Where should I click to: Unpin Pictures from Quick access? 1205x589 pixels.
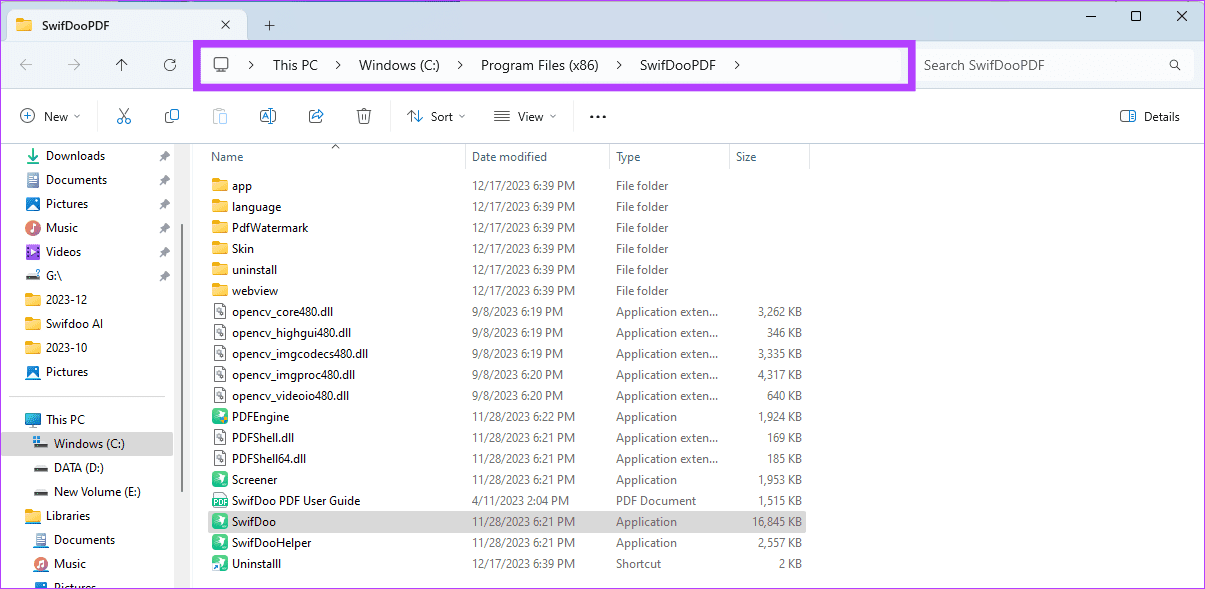point(163,203)
